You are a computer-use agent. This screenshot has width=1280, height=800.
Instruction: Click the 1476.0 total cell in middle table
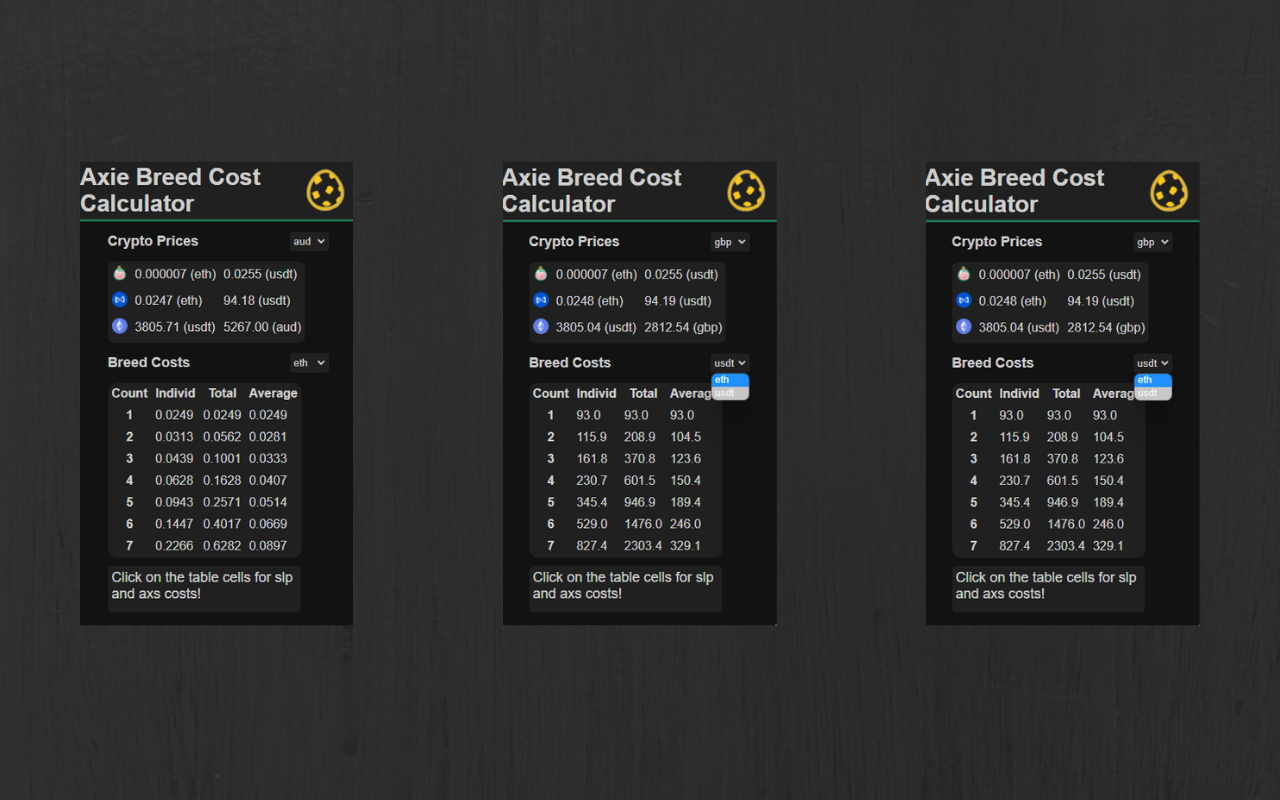[643, 524]
